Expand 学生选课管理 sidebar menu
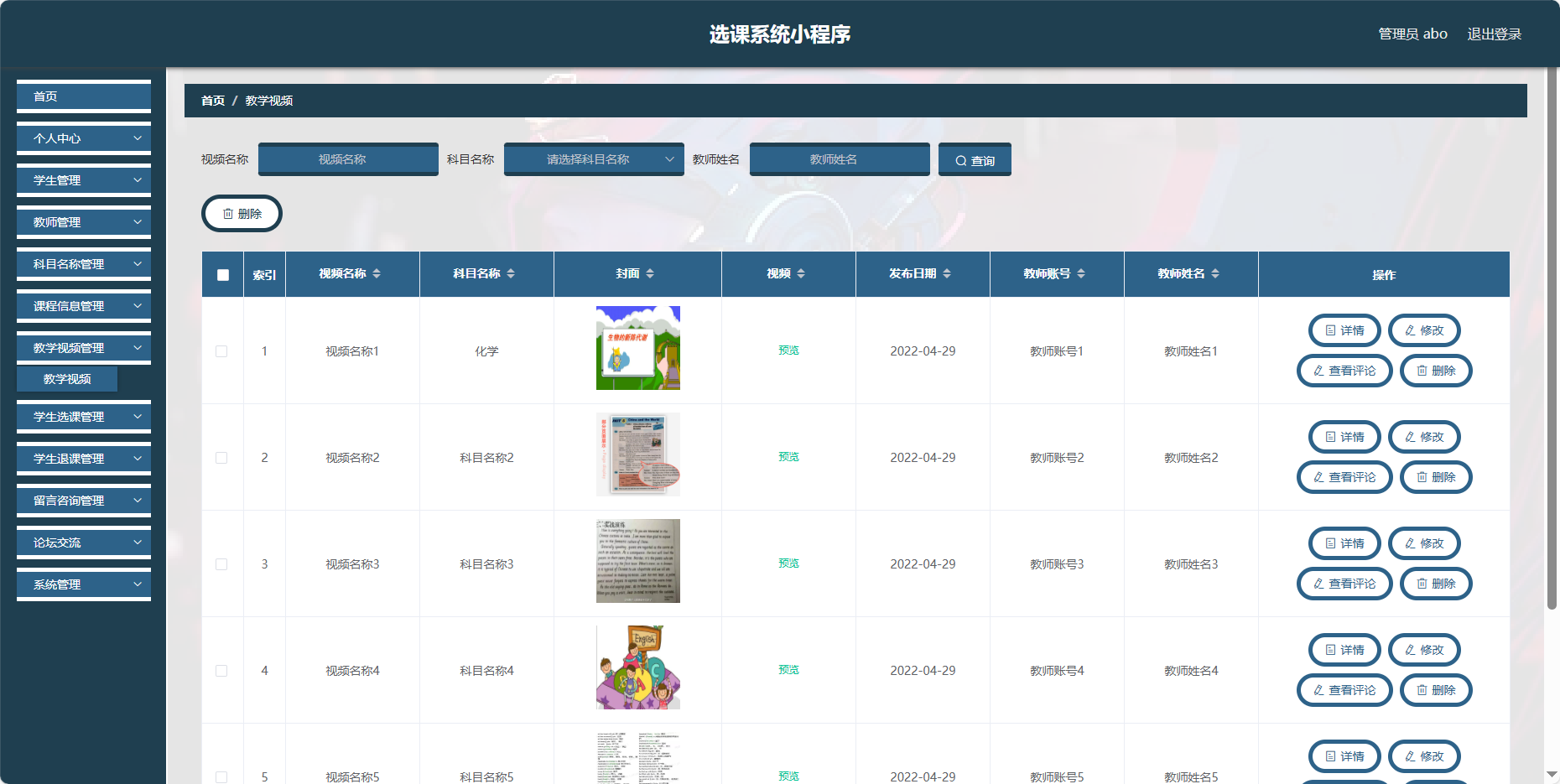1560x784 pixels. pyautogui.click(x=84, y=417)
